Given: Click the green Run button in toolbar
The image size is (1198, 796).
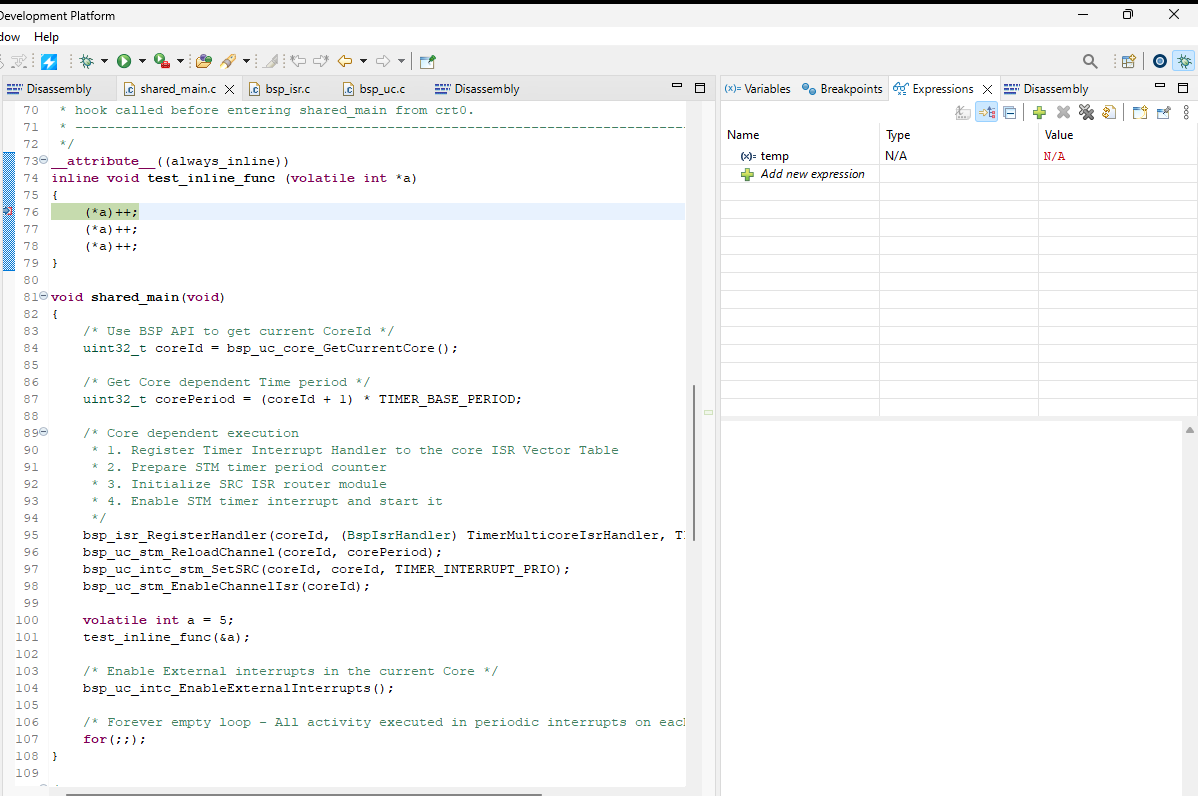Looking at the screenshot, I should 124,61.
